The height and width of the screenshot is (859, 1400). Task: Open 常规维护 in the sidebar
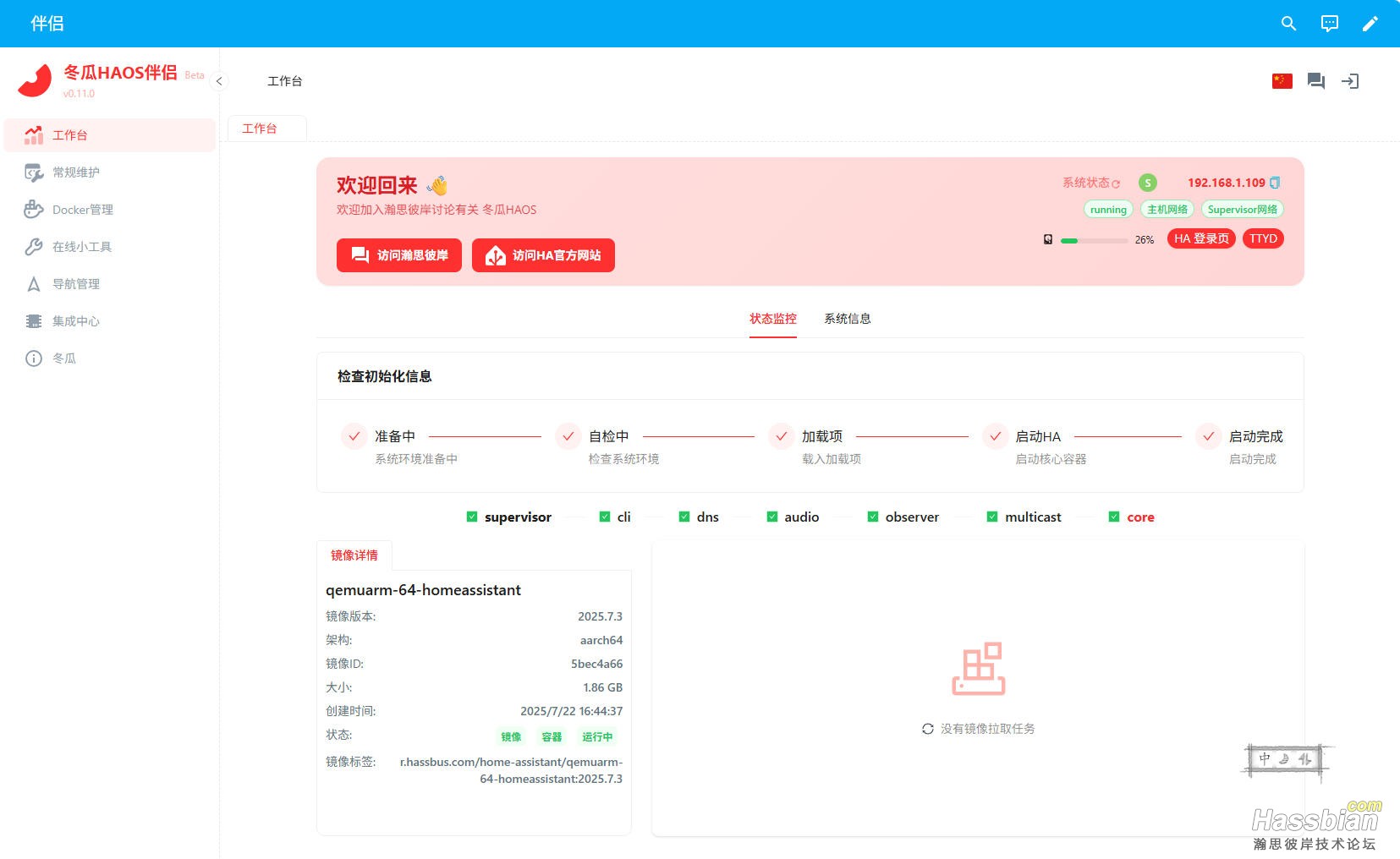point(110,172)
